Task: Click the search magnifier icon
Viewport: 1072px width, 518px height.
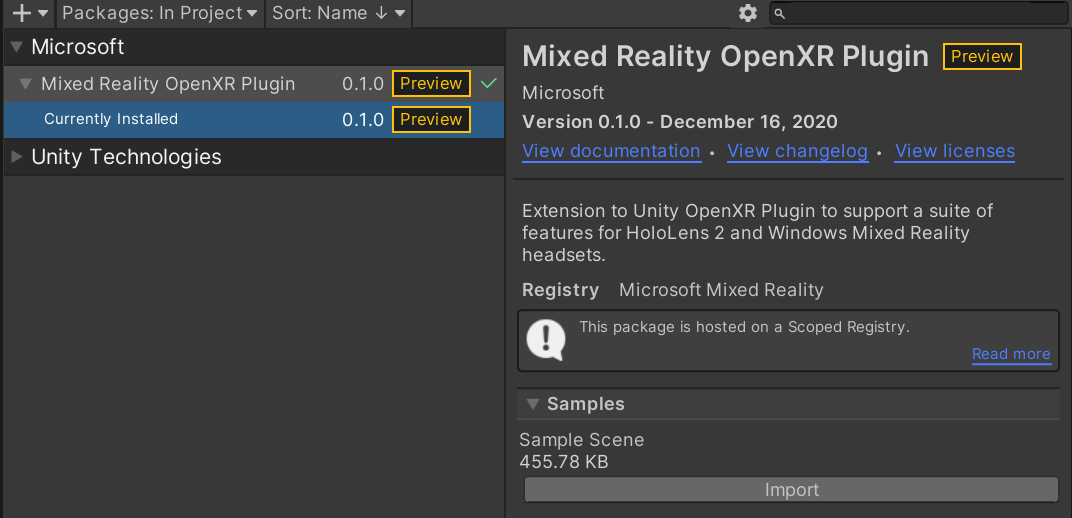Action: 780,14
